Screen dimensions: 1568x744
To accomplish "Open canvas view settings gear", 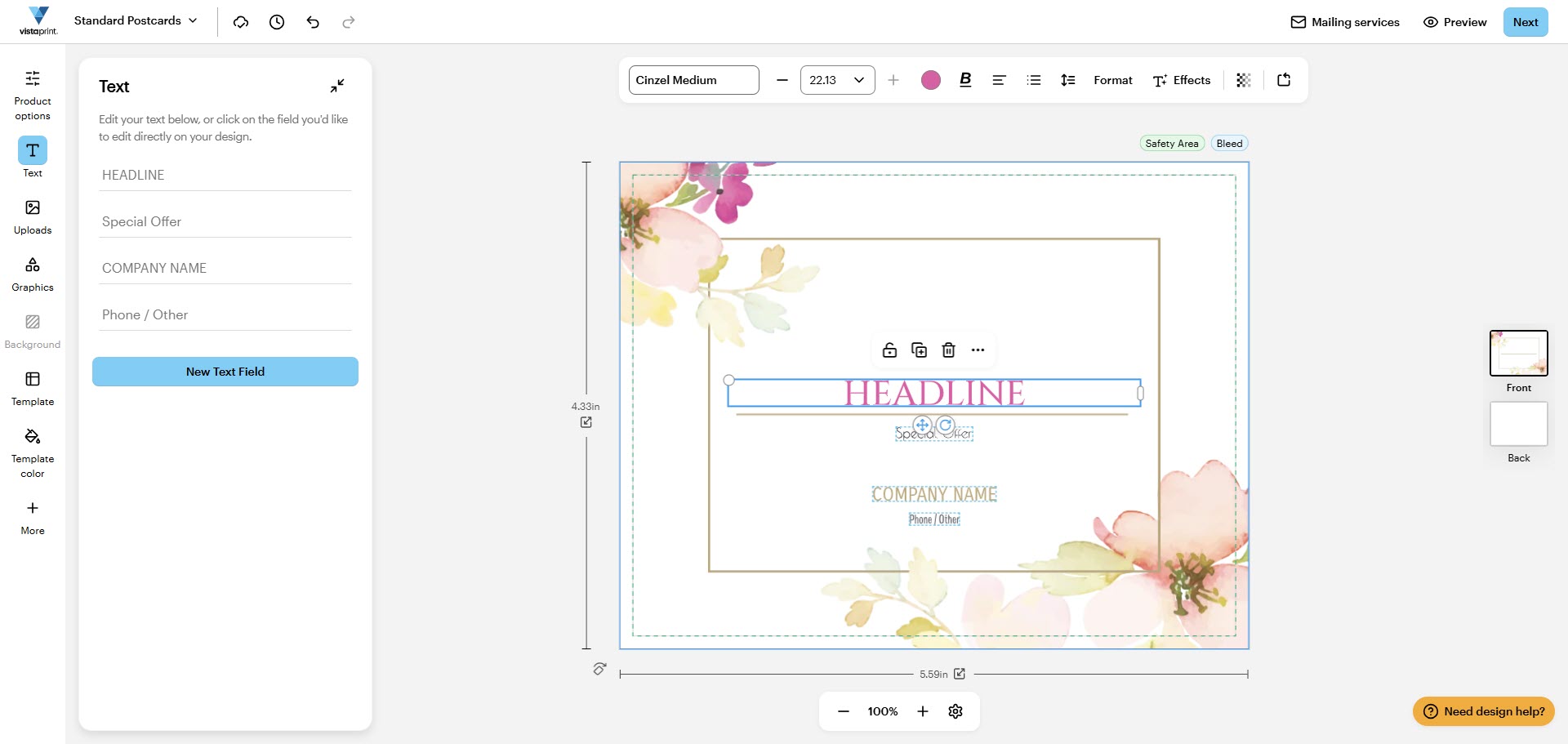I will (x=955, y=711).
